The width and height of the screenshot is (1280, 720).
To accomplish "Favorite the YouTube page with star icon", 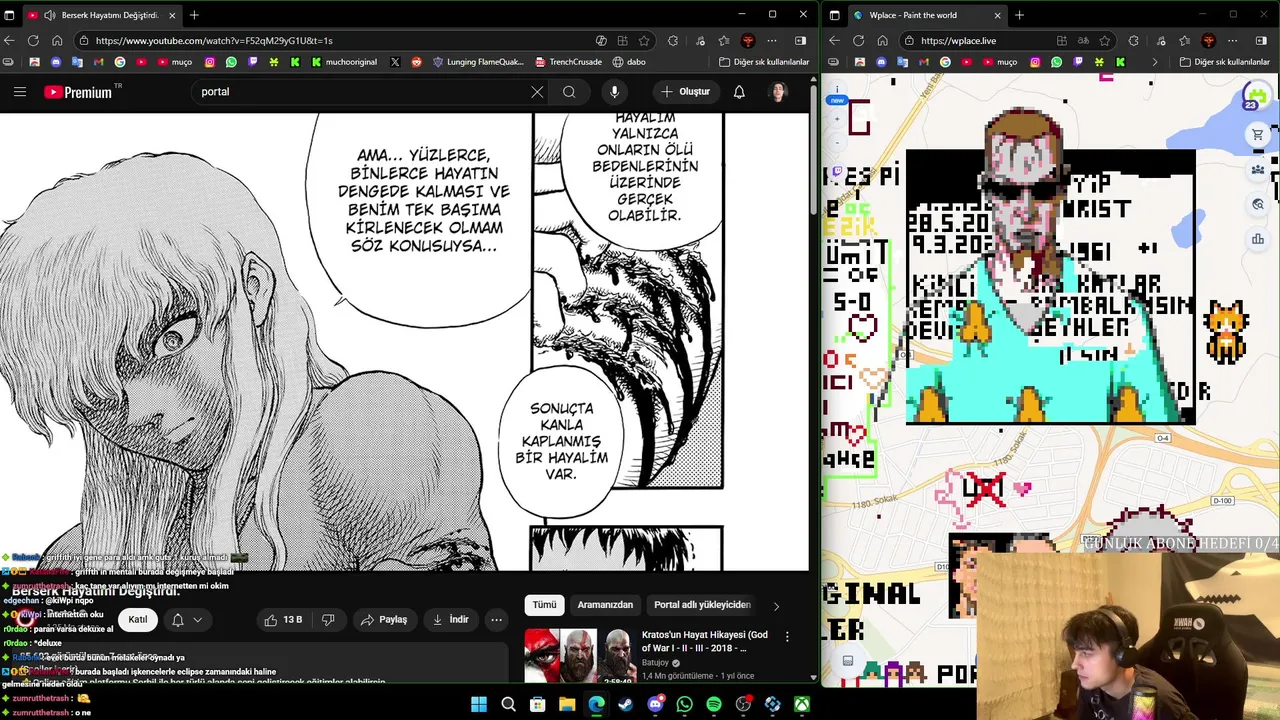I will pyautogui.click(x=644, y=41).
